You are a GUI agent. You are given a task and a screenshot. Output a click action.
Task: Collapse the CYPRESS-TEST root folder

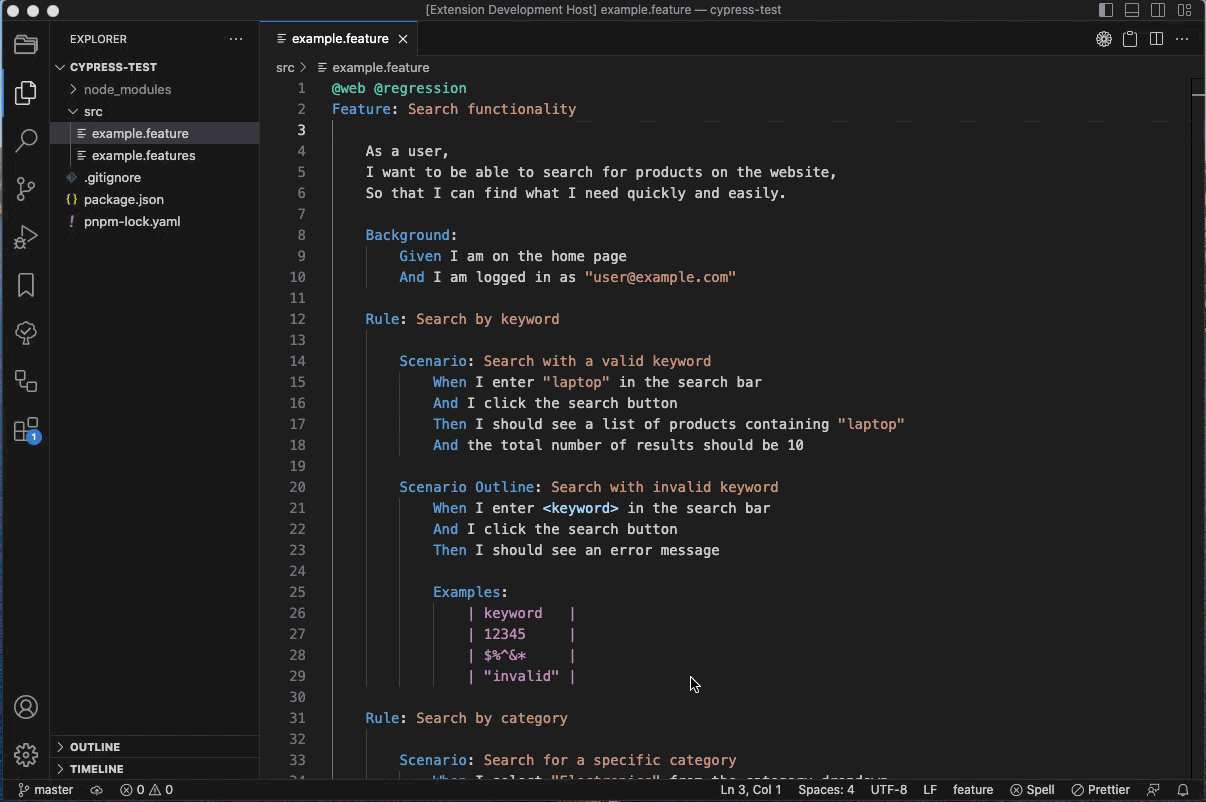point(155,67)
